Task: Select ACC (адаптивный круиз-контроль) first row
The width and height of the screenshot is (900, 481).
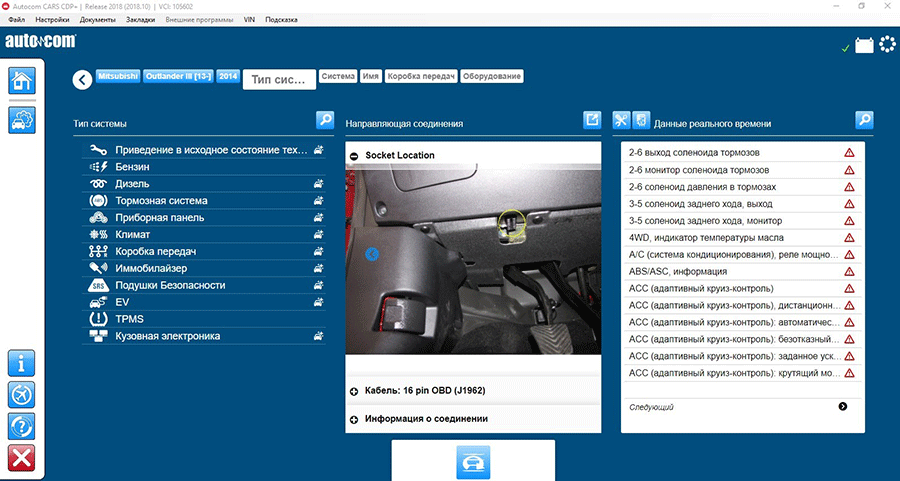Action: (743, 289)
